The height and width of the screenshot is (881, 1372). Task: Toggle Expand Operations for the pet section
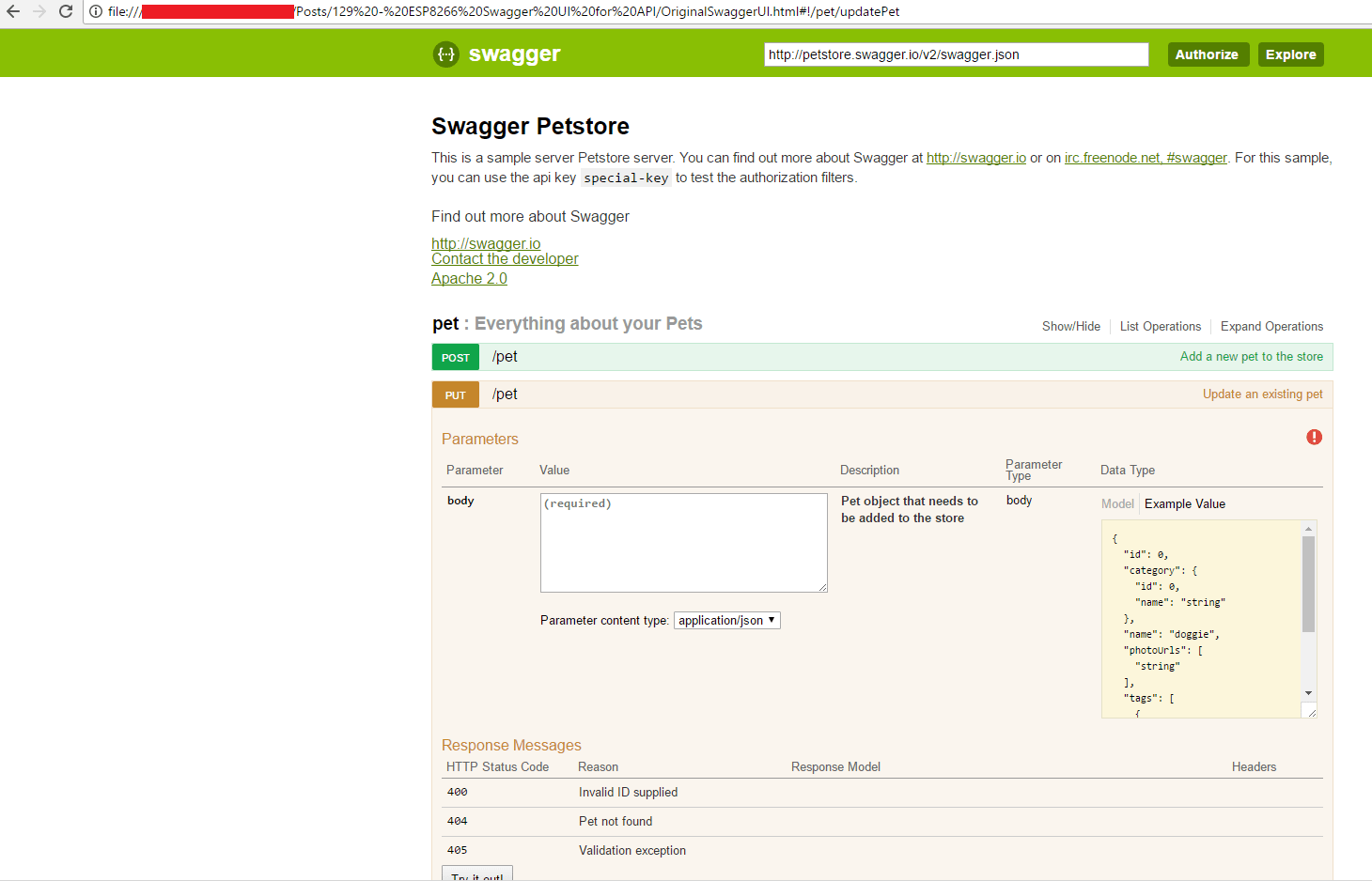pyautogui.click(x=1271, y=326)
